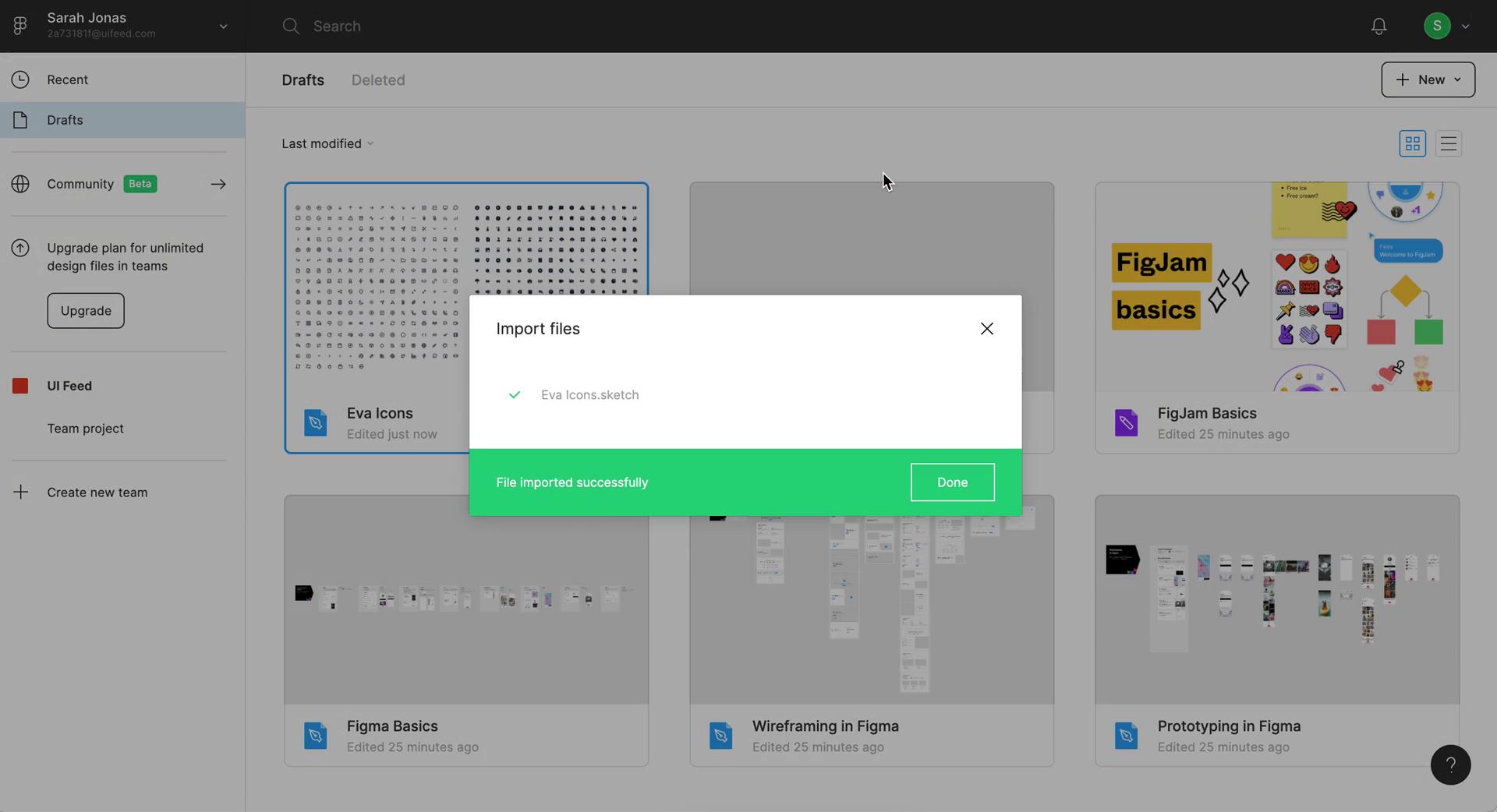
Task: Click the Eva Icons.sketch file name
Action: coord(590,395)
